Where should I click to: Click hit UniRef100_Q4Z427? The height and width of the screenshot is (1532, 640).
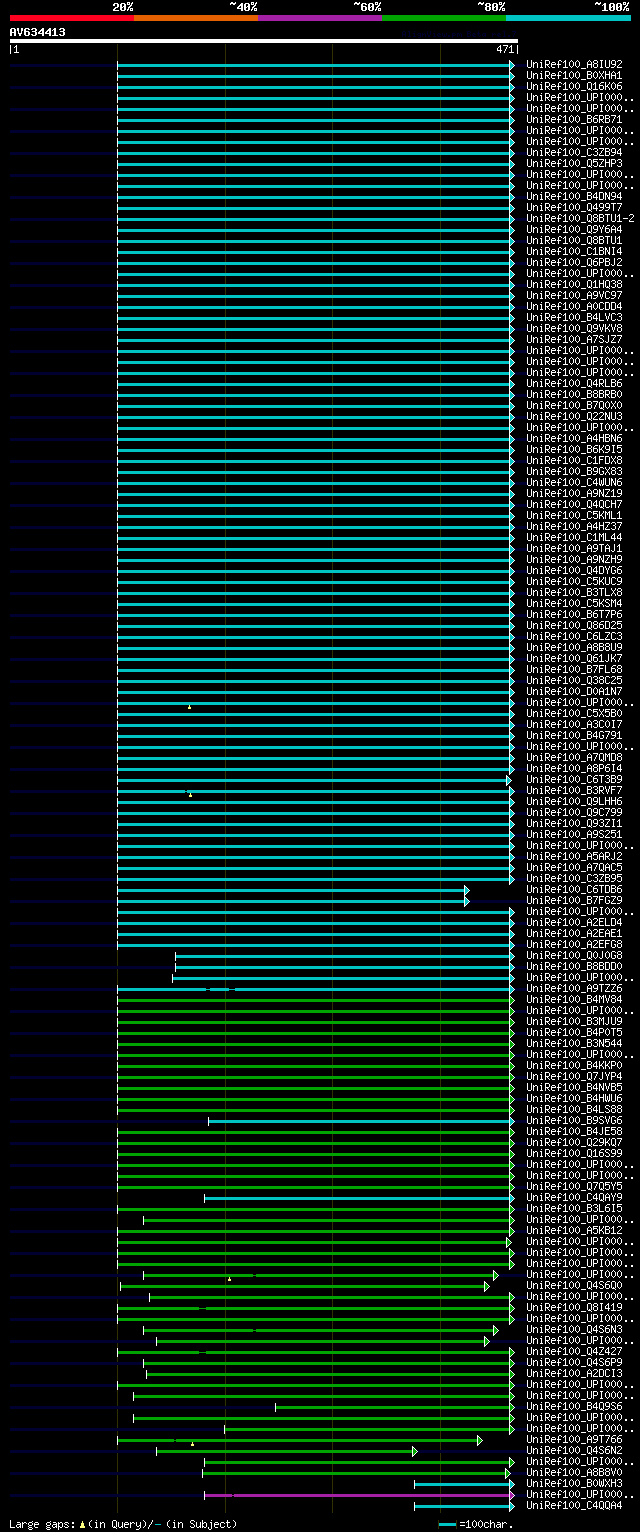click(574, 1351)
